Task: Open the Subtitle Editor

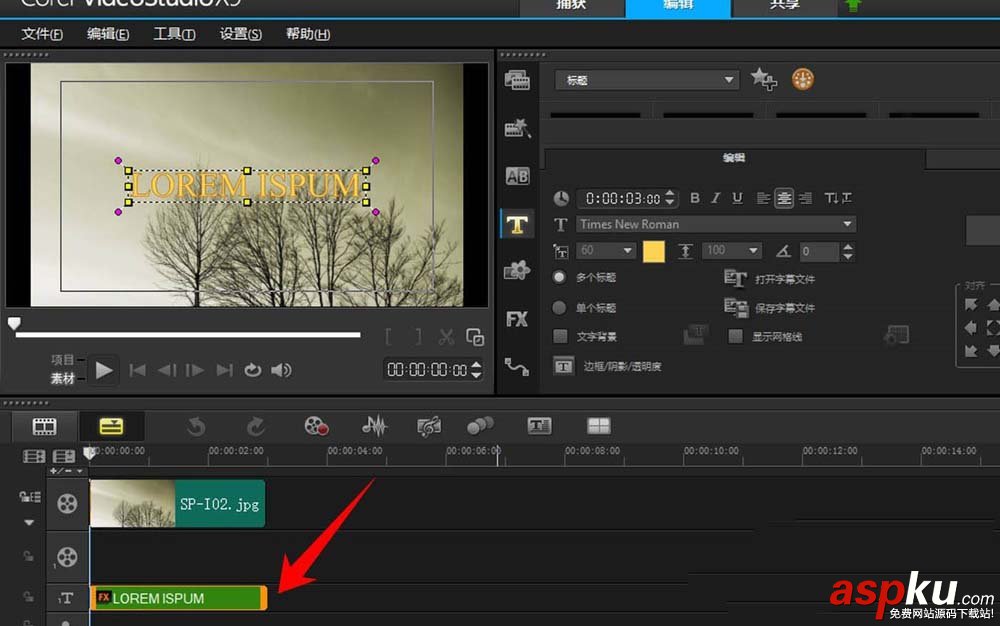Action: (540, 426)
